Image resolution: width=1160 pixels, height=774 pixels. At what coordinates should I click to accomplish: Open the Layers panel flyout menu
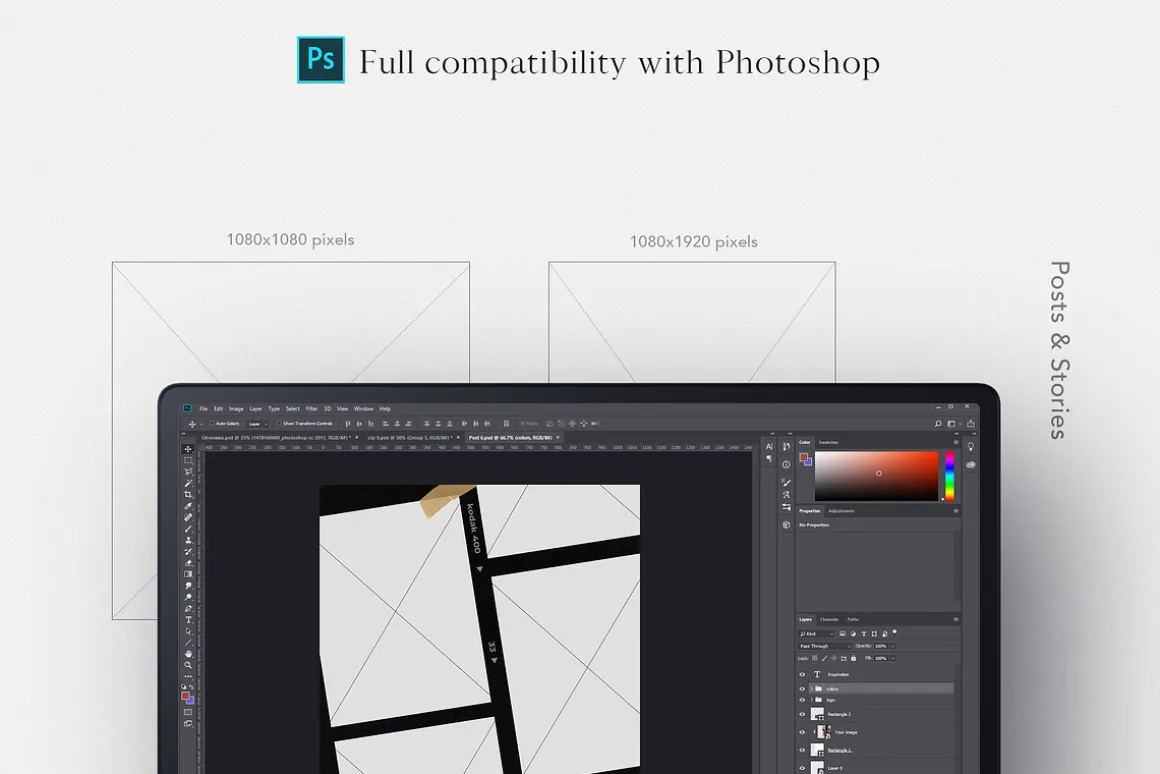956,619
